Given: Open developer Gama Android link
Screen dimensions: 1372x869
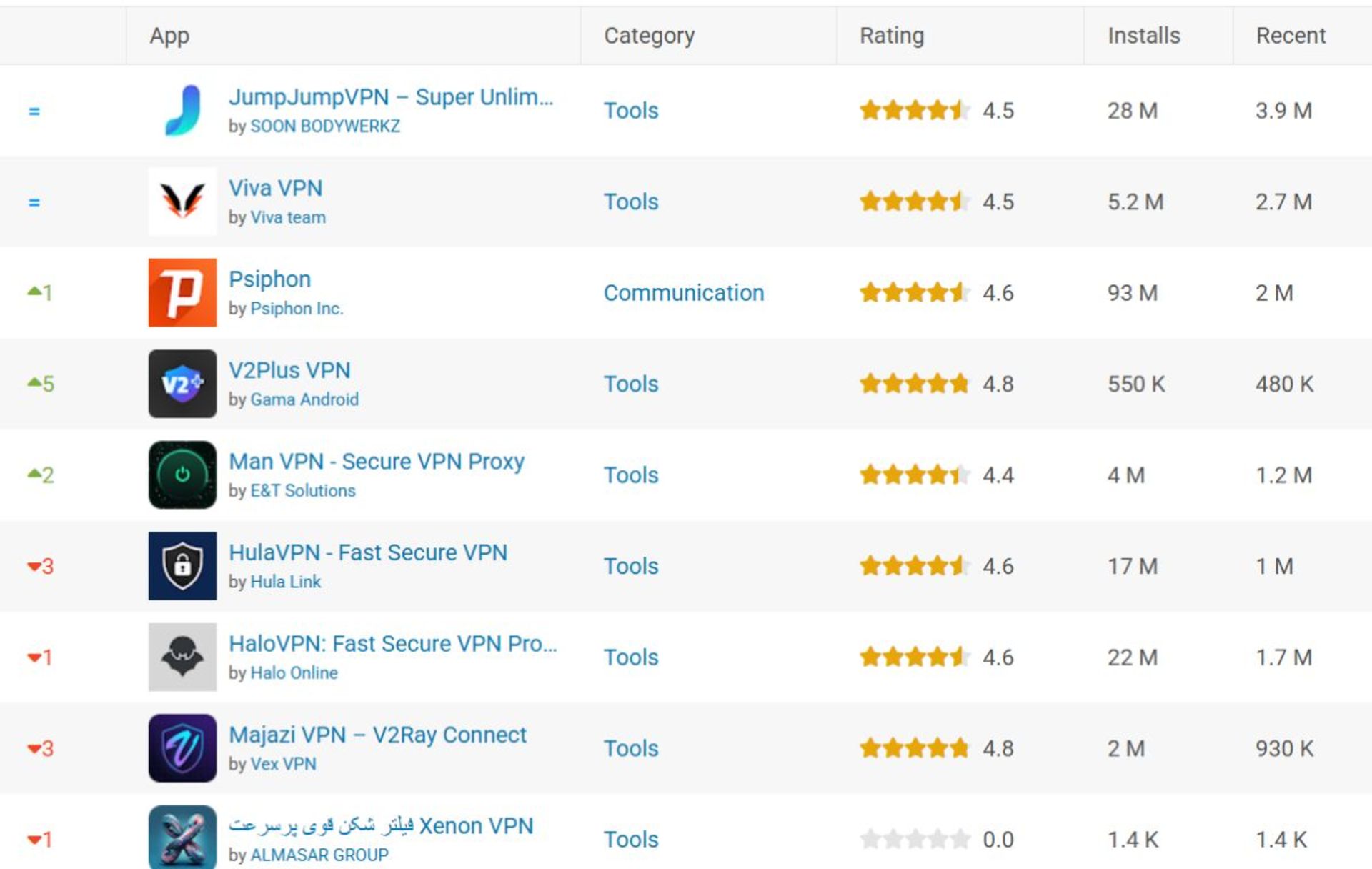Looking at the screenshot, I should point(304,399).
